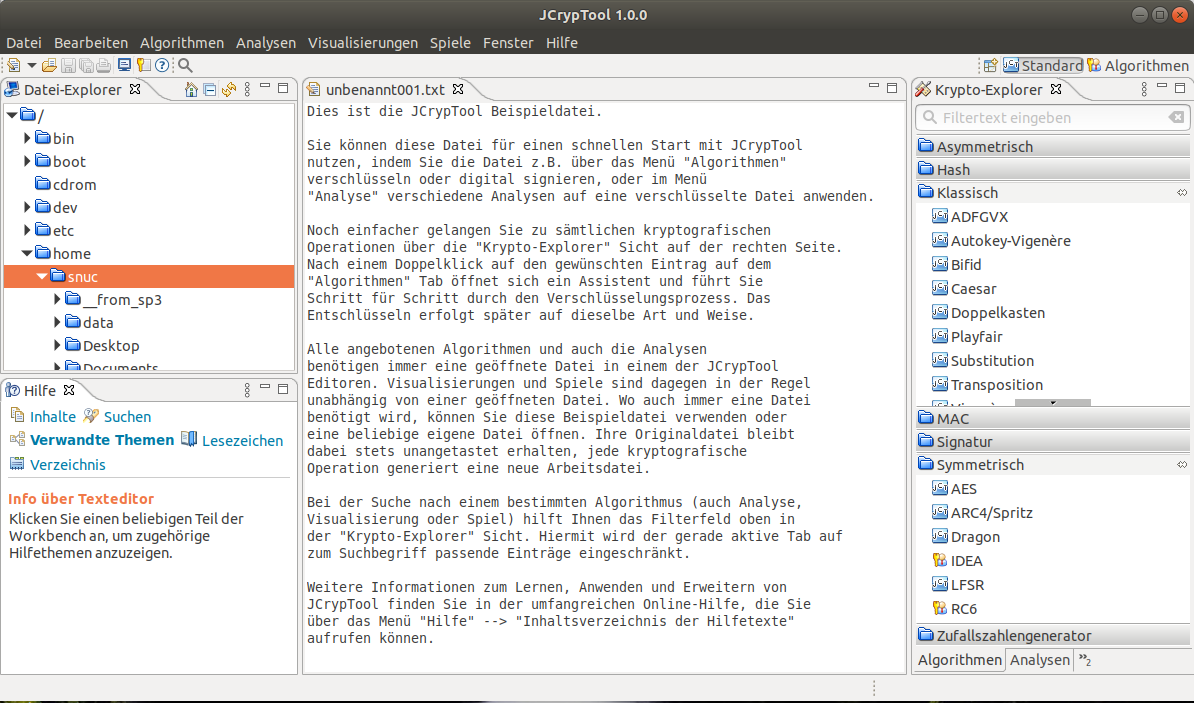The height and width of the screenshot is (703, 1194).
Task: Click the open file folder toolbar icon
Action: [x=49, y=66]
